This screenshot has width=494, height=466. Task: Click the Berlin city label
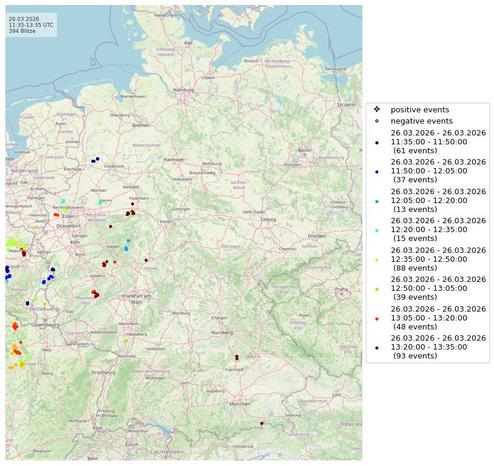(304, 150)
